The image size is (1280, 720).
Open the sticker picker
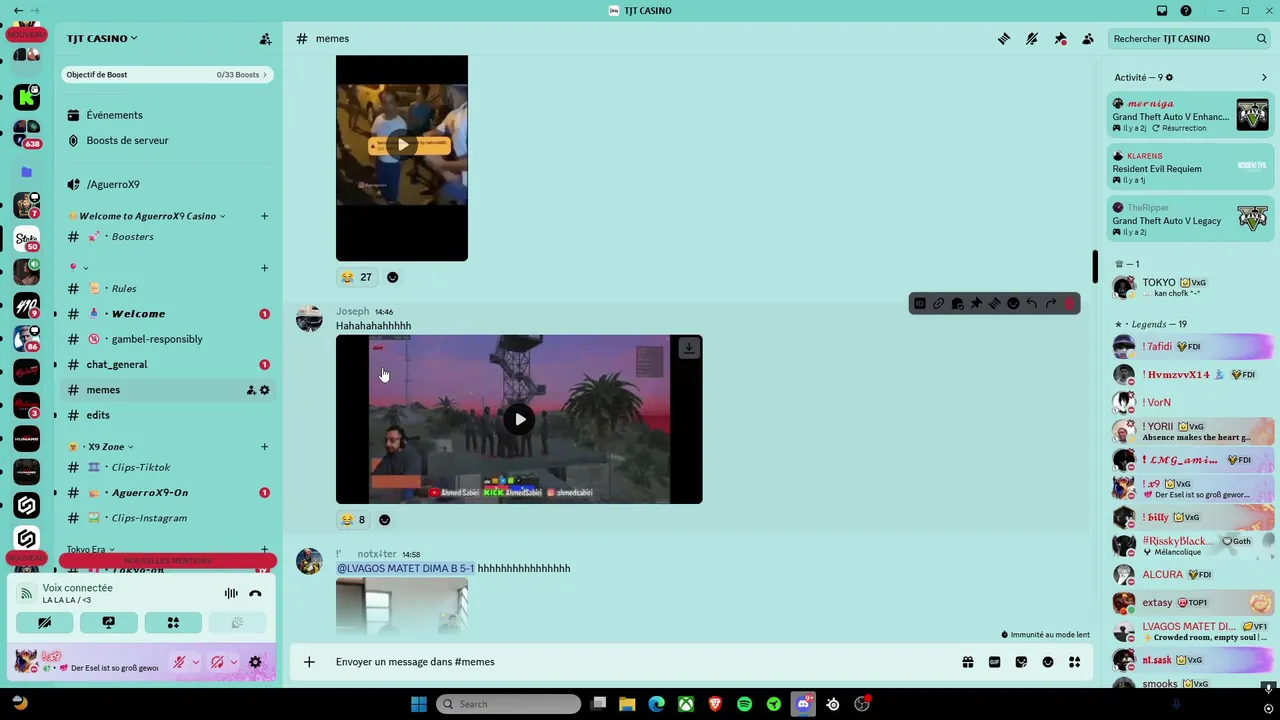pyautogui.click(x=1021, y=662)
